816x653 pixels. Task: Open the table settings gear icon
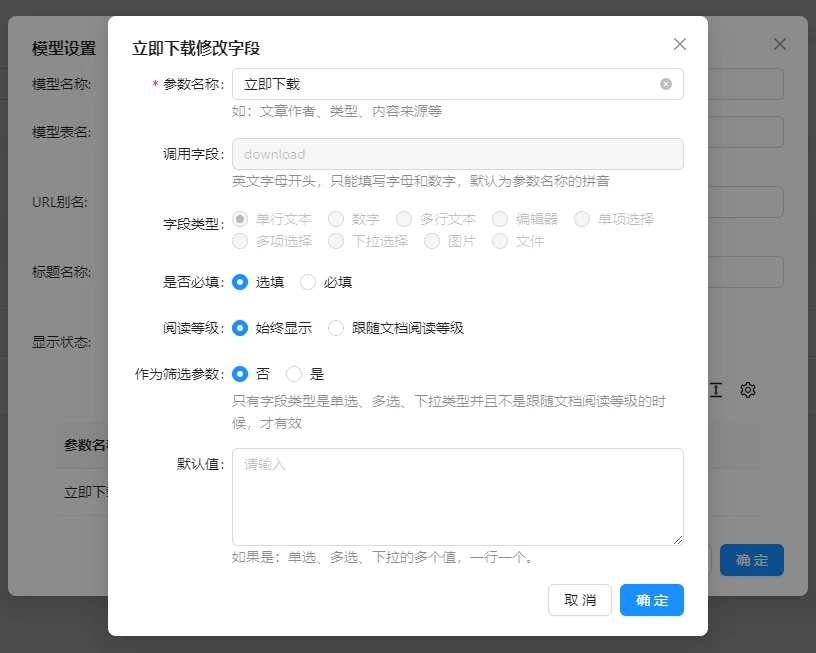[x=747, y=390]
